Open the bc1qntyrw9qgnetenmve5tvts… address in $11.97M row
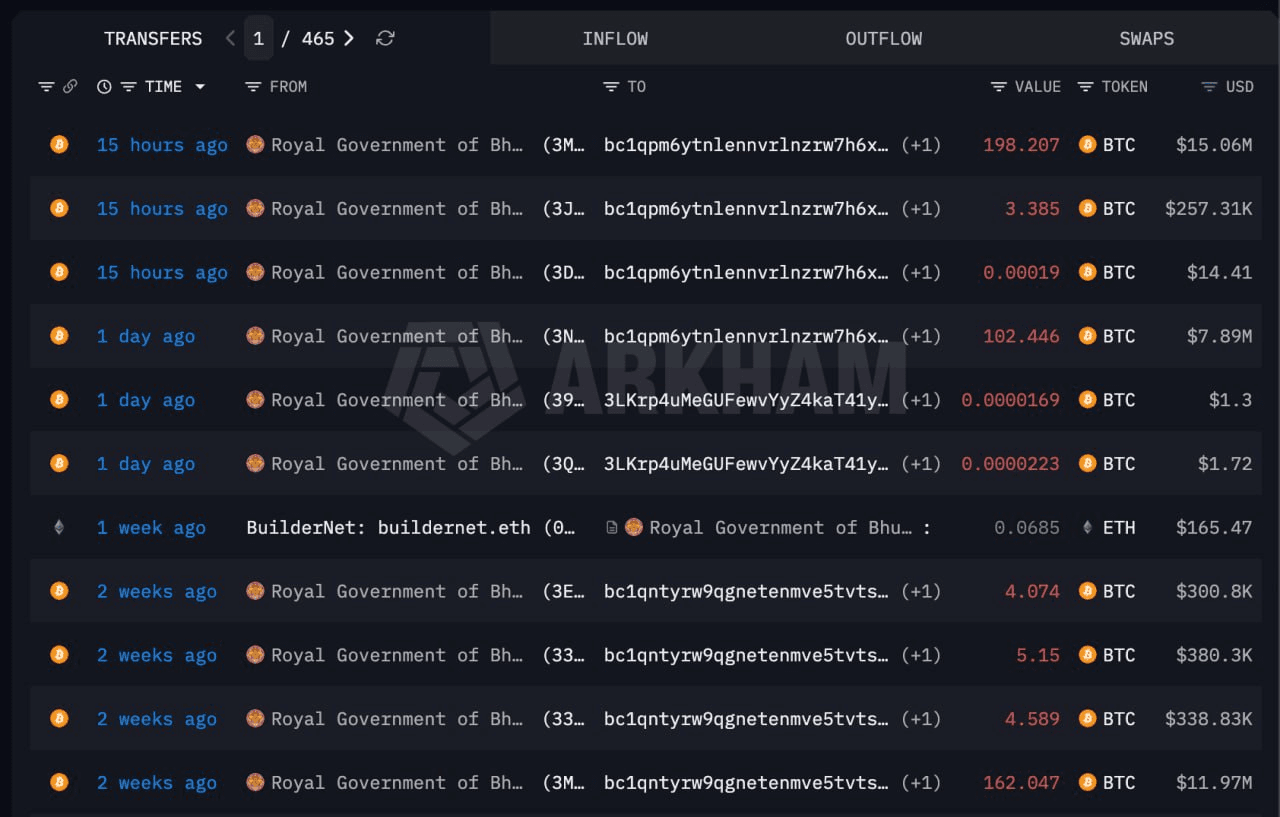Viewport: 1280px width, 817px height. click(x=746, y=783)
